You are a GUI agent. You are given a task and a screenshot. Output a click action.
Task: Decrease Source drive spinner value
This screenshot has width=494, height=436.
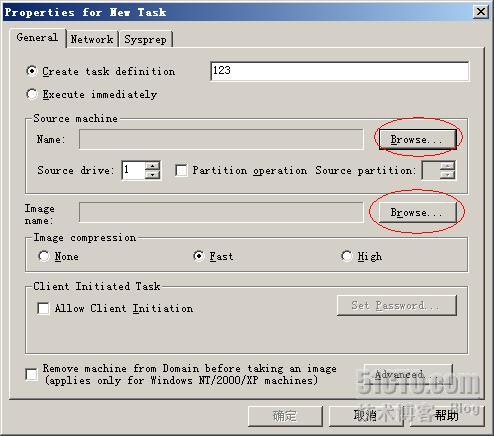tap(153, 175)
